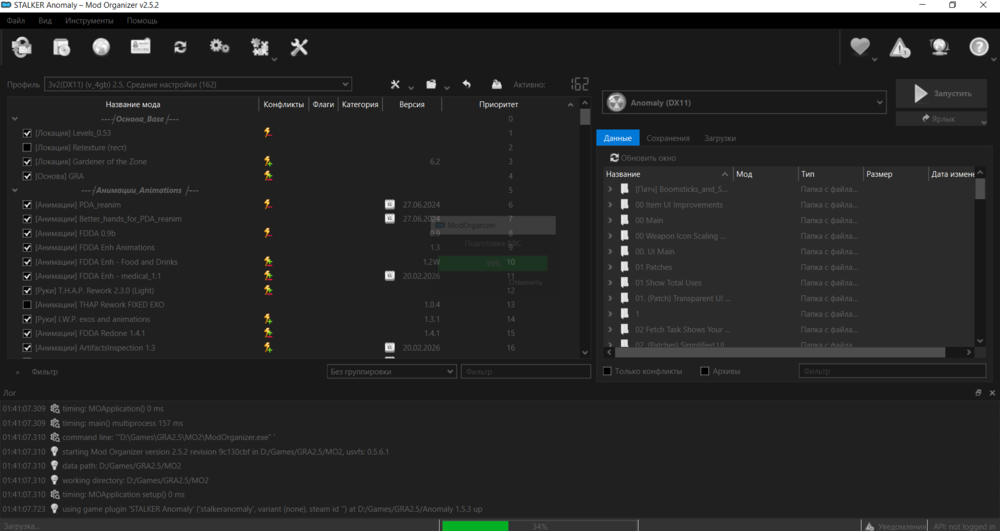Click the heart endorse icon
This screenshot has width=1000, height=531.
coord(860,47)
